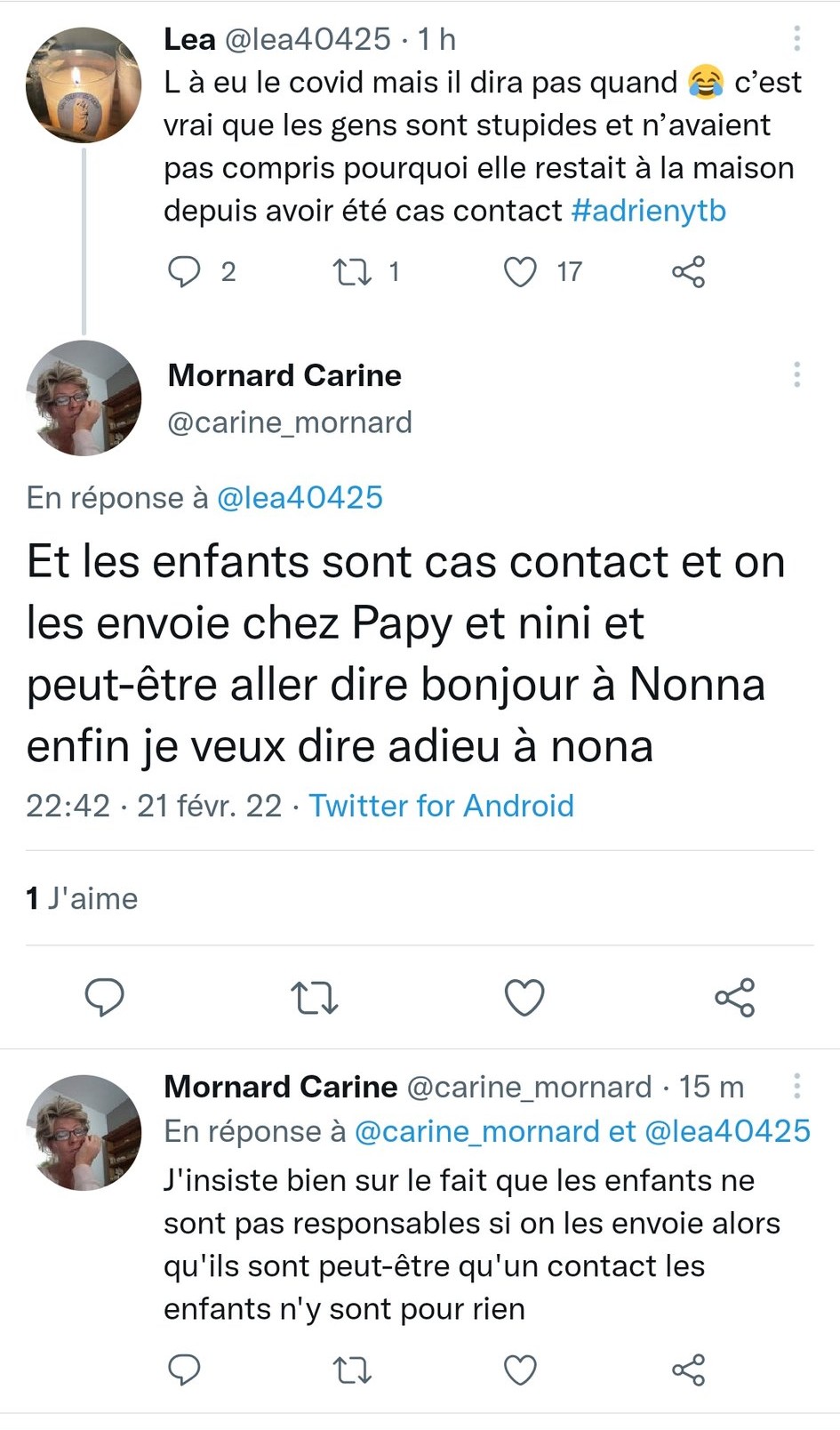840x1430 pixels.
Task: Retweet the main Carine tweet
Action: click(x=315, y=997)
